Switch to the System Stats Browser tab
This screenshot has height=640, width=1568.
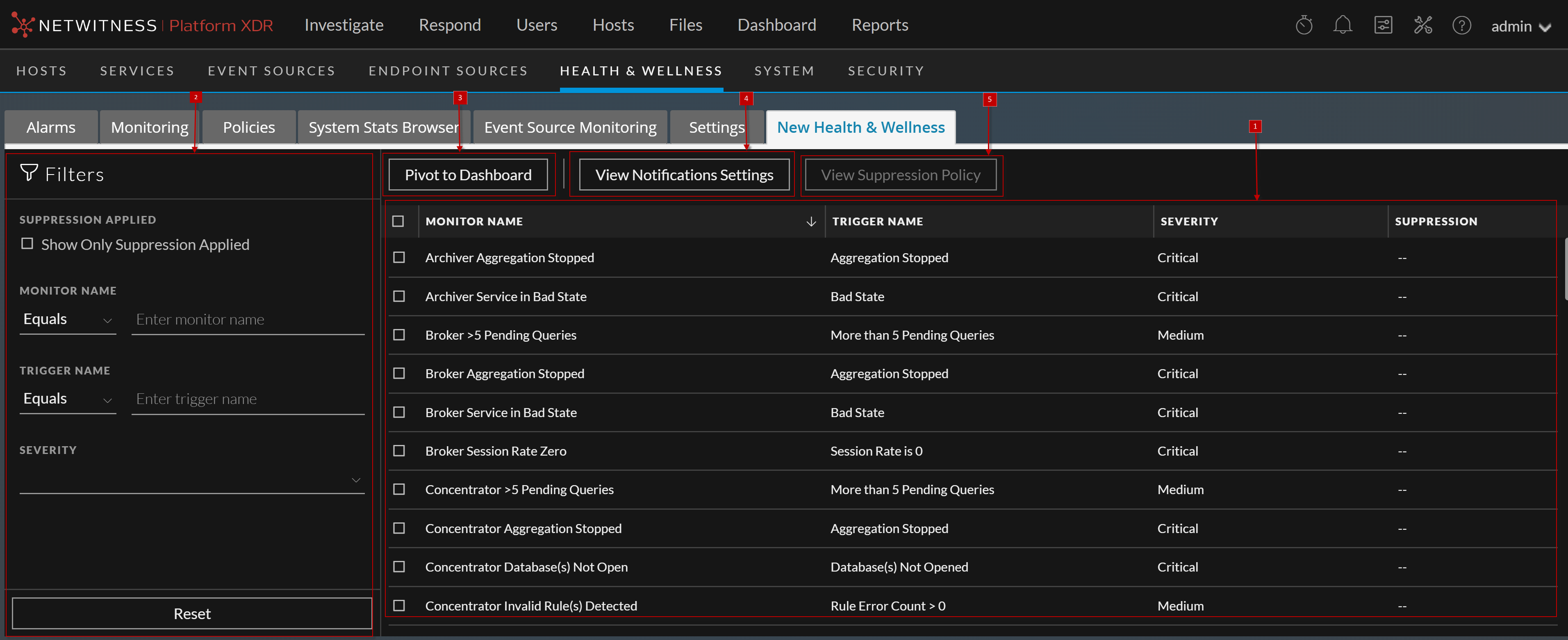coord(383,127)
